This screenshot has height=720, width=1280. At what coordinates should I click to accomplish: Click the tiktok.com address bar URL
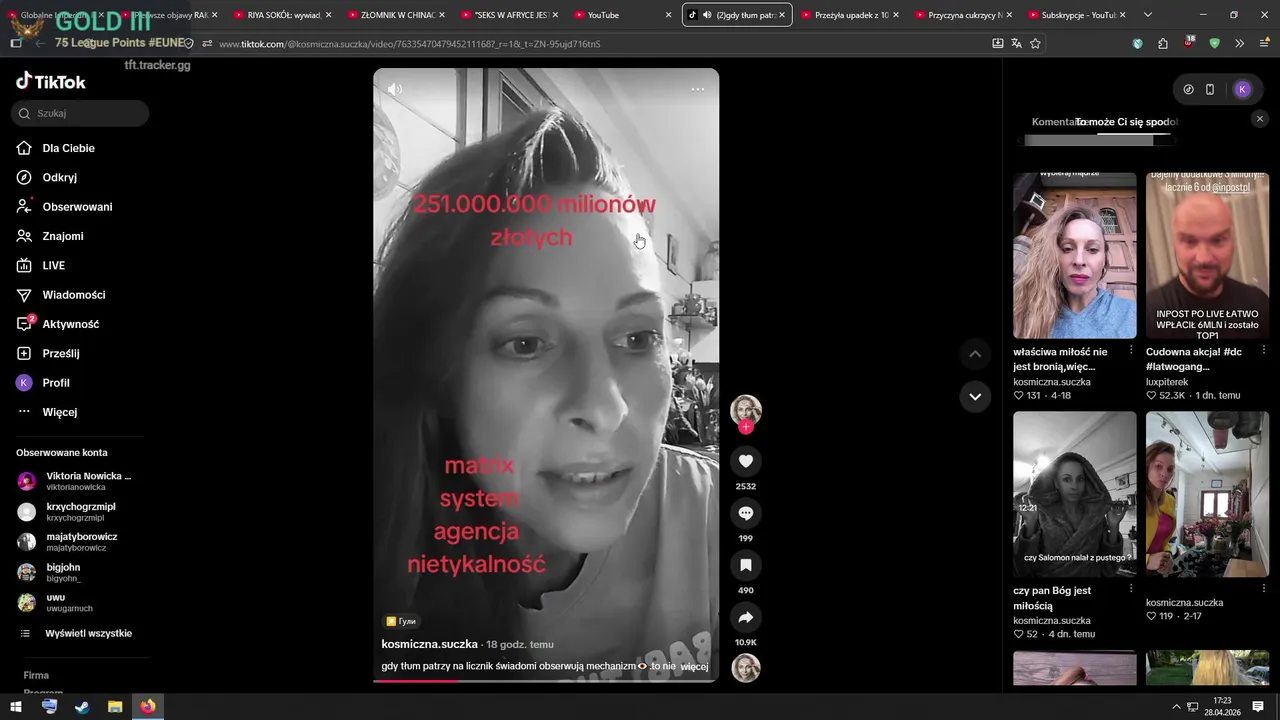tap(410, 44)
